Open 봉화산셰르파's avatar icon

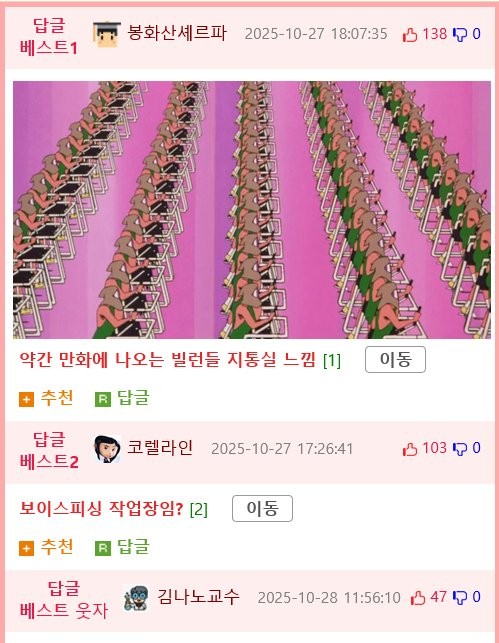tap(107, 34)
